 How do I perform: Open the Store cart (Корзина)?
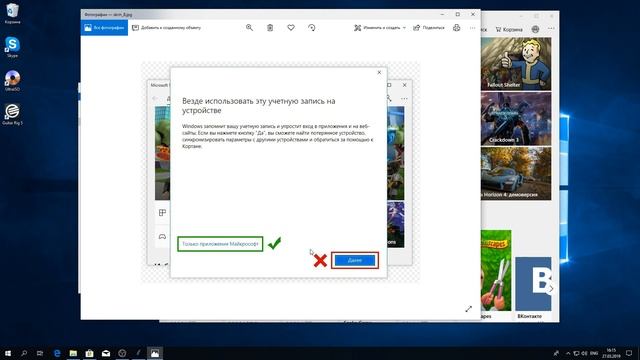point(509,29)
